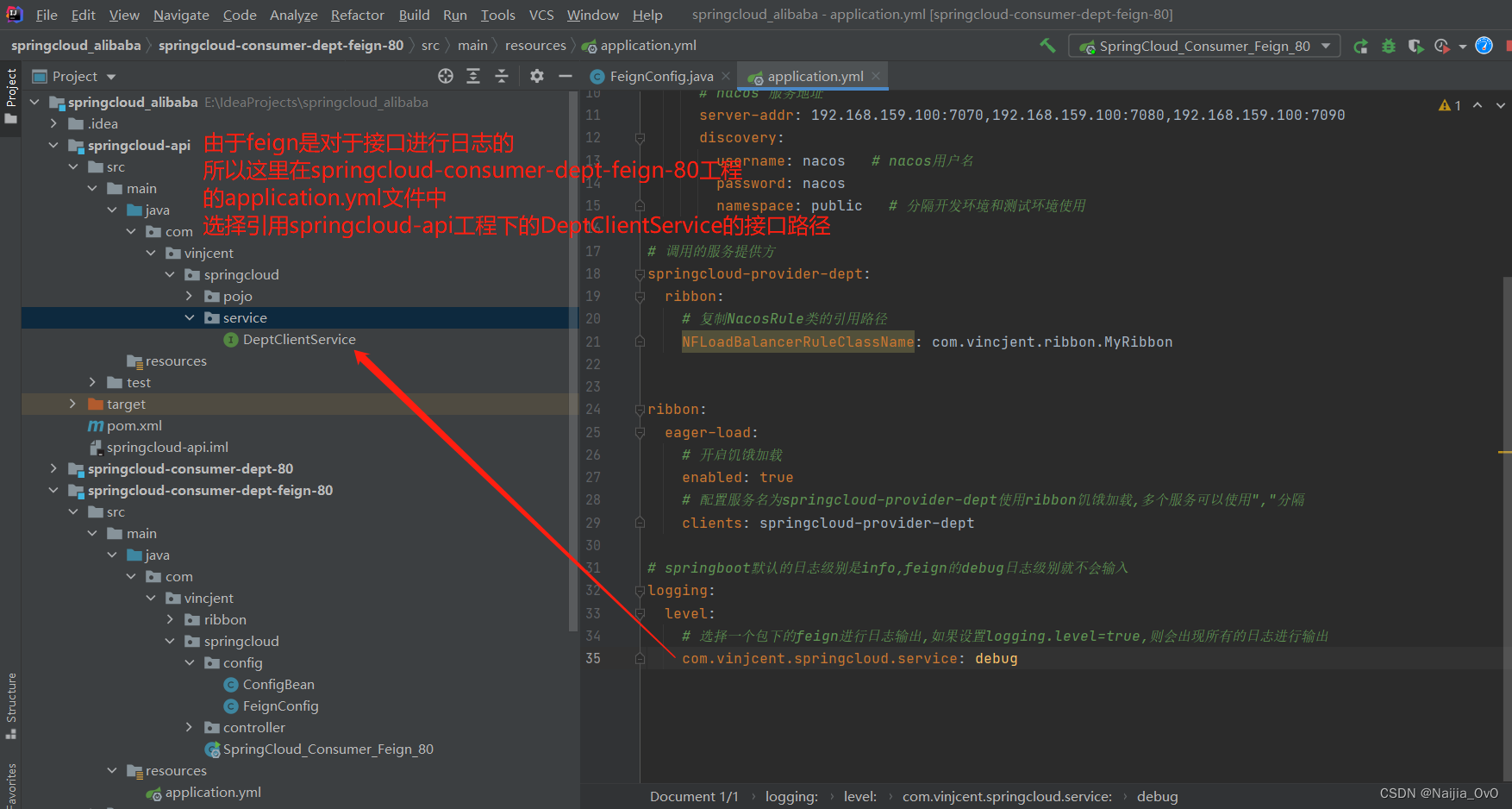The height and width of the screenshot is (809, 1512).
Task: Open the File menu
Action: pos(47,15)
